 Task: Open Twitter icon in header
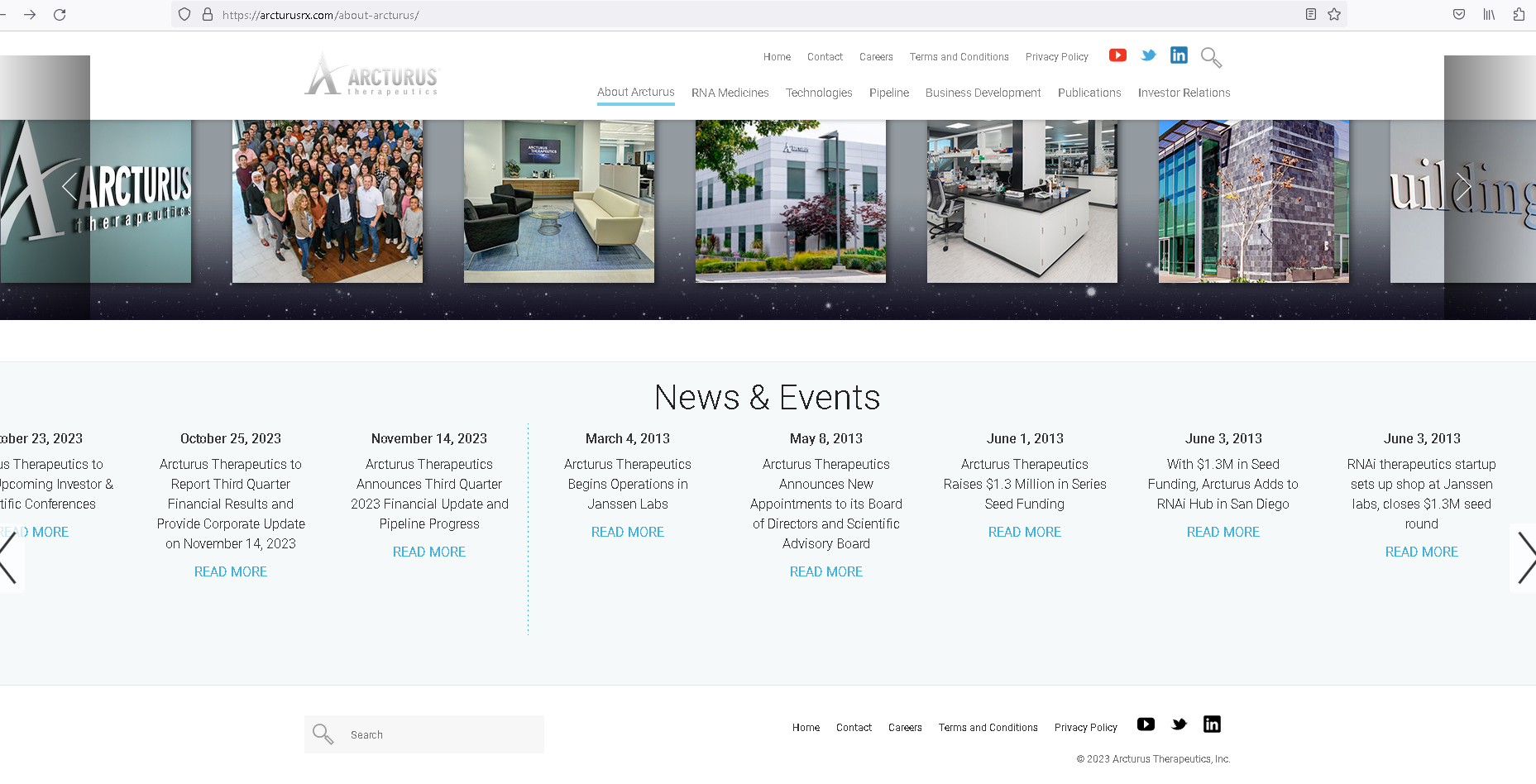[1148, 55]
